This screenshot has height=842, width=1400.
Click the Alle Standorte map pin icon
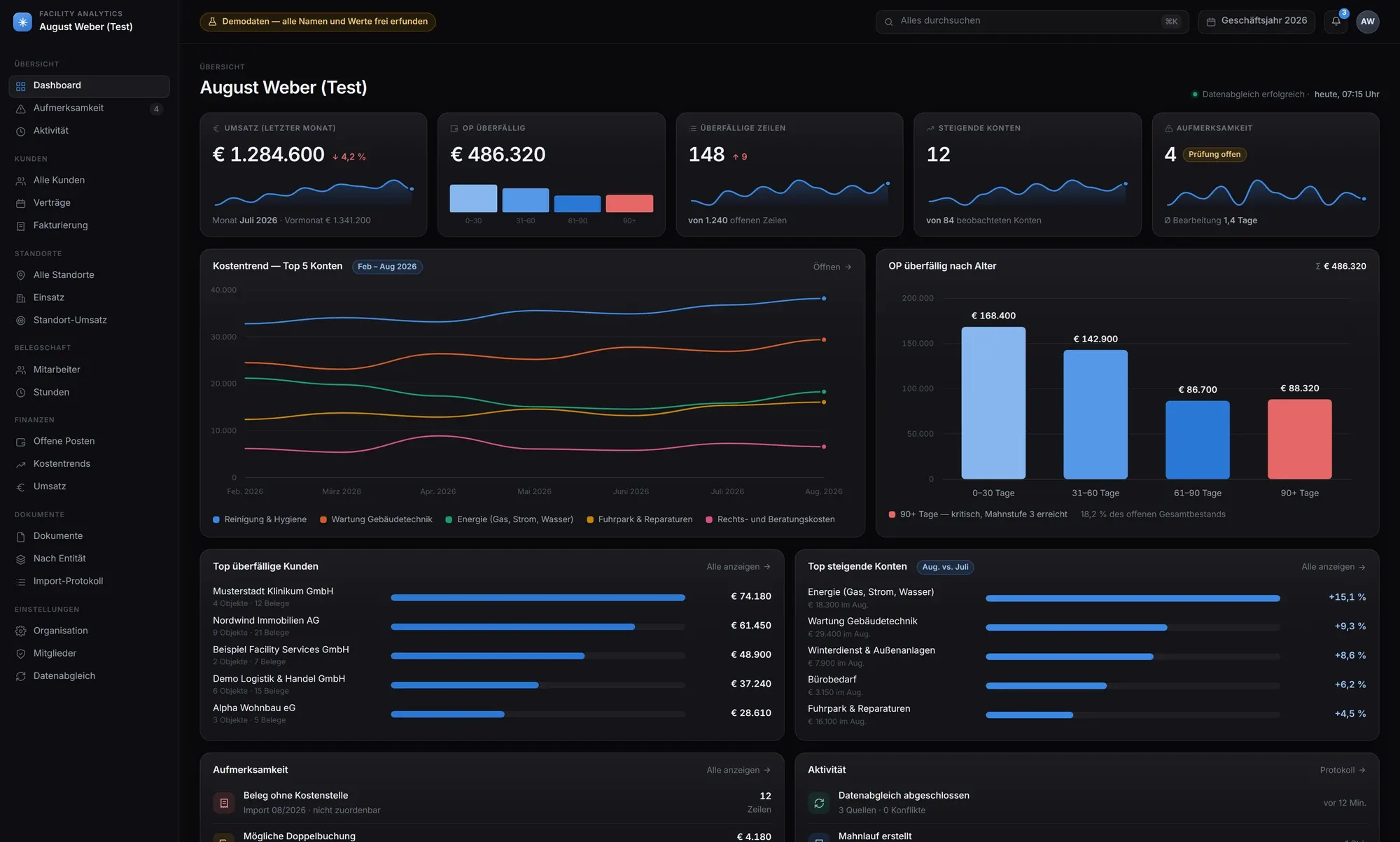[x=21, y=275]
